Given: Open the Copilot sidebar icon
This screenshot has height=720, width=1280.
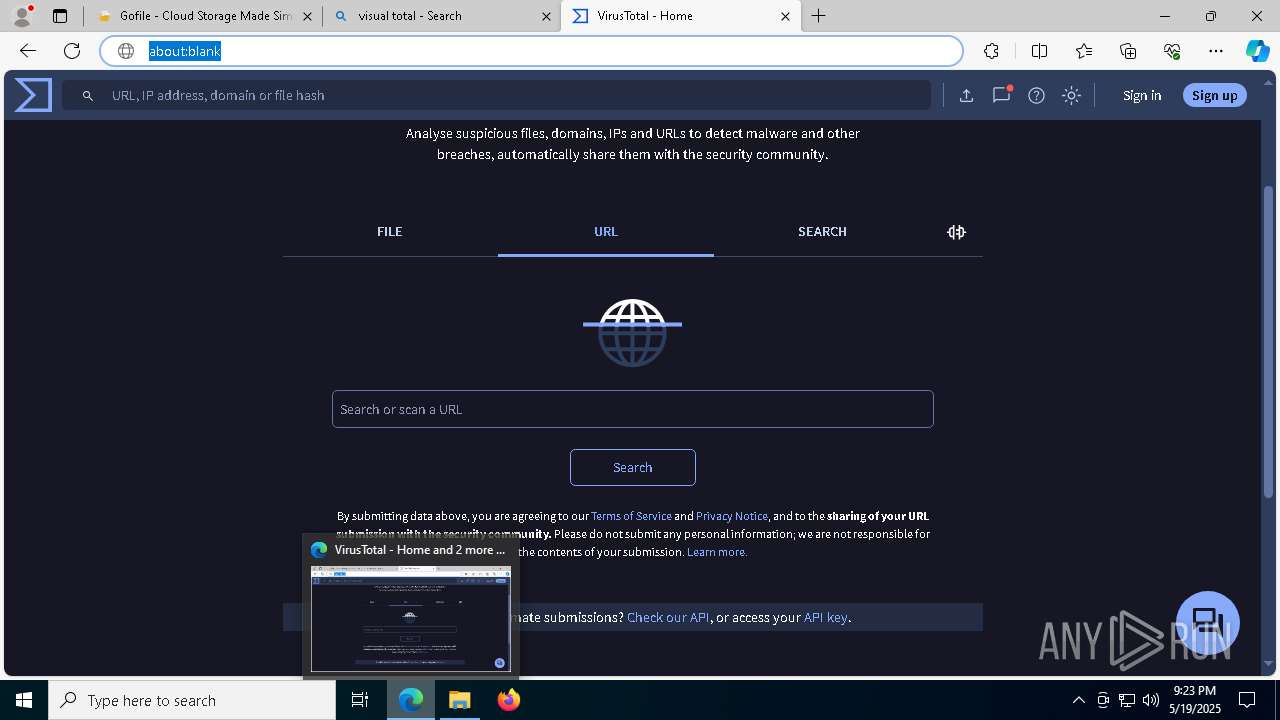Looking at the screenshot, I should coord(1257,51).
